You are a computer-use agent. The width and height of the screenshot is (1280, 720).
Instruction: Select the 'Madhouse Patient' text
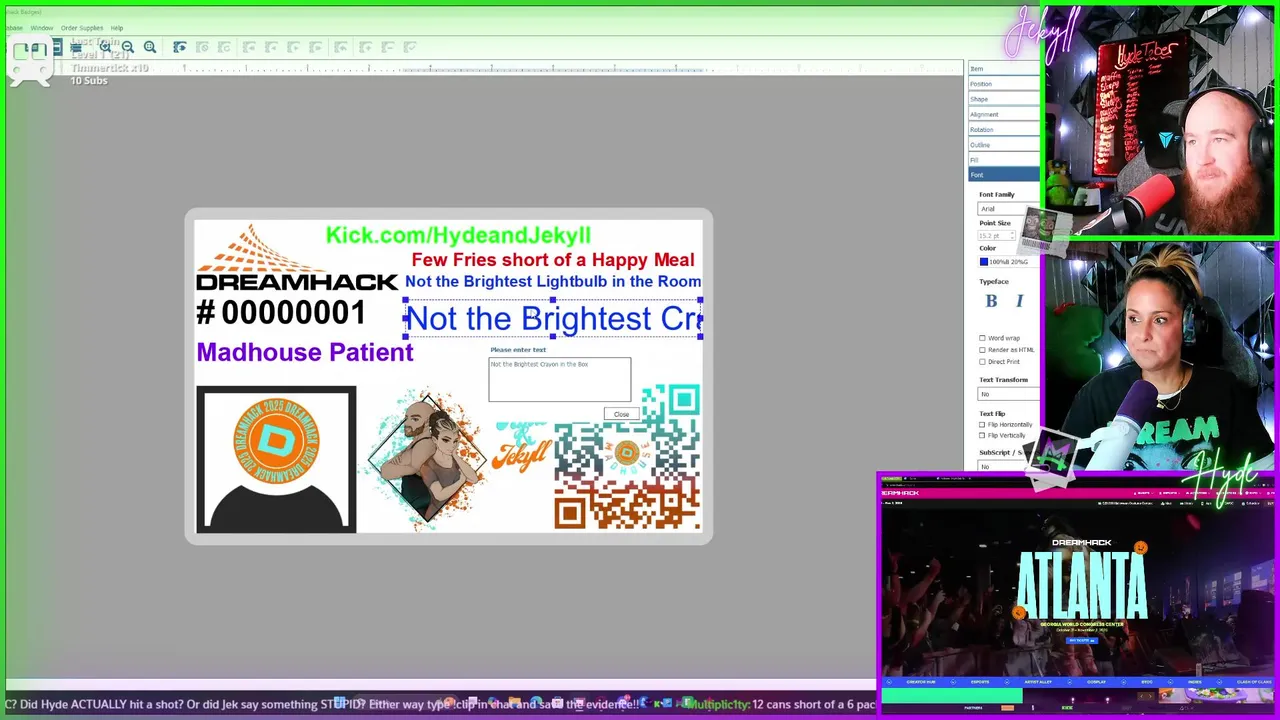coord(305,352)
